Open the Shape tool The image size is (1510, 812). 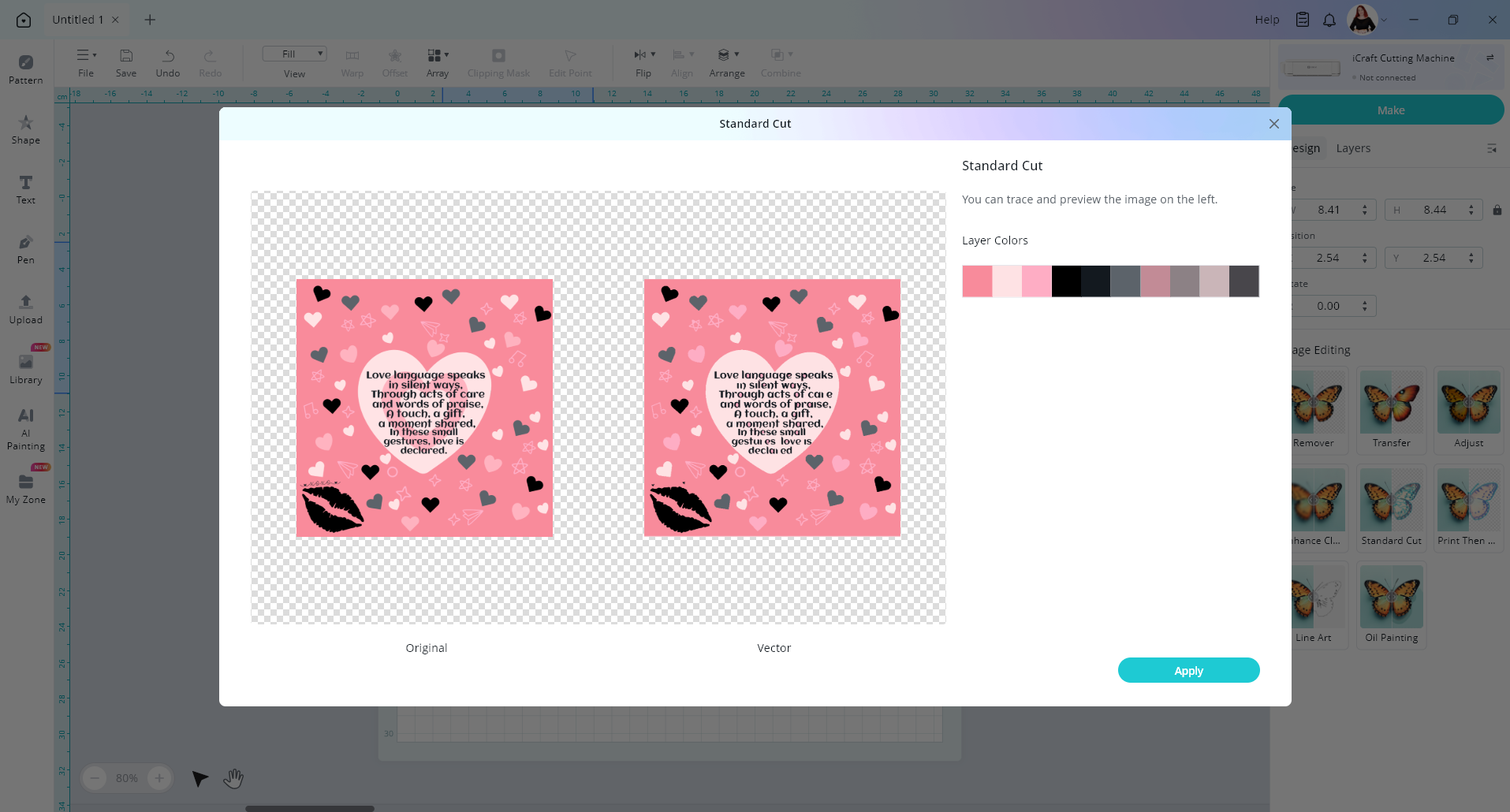(25, 129)
